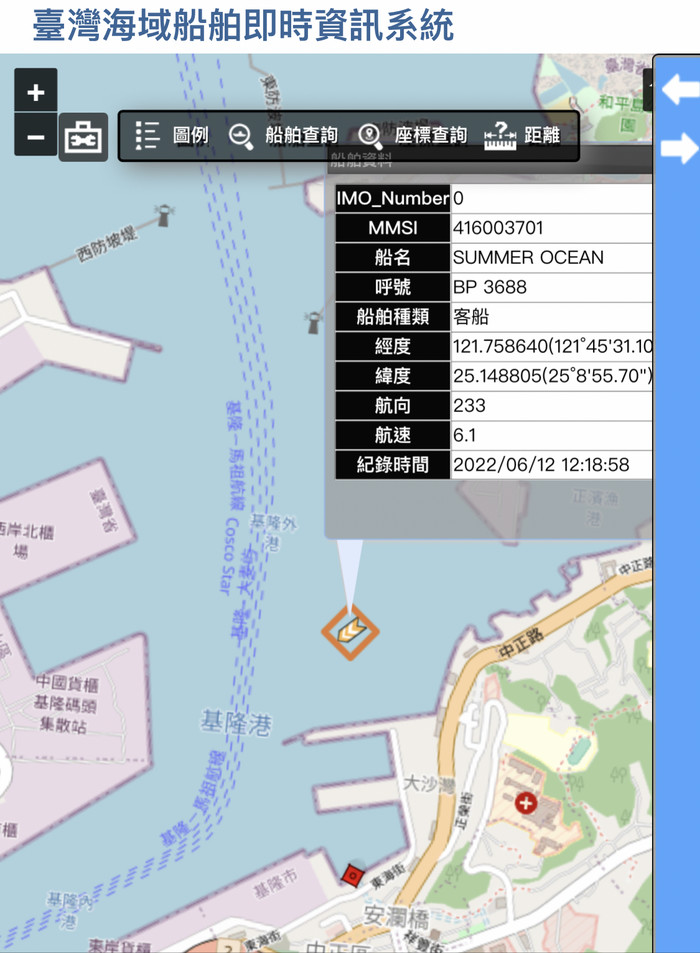Open 船舶查詢 ship search tool

(x=283, y=136)
